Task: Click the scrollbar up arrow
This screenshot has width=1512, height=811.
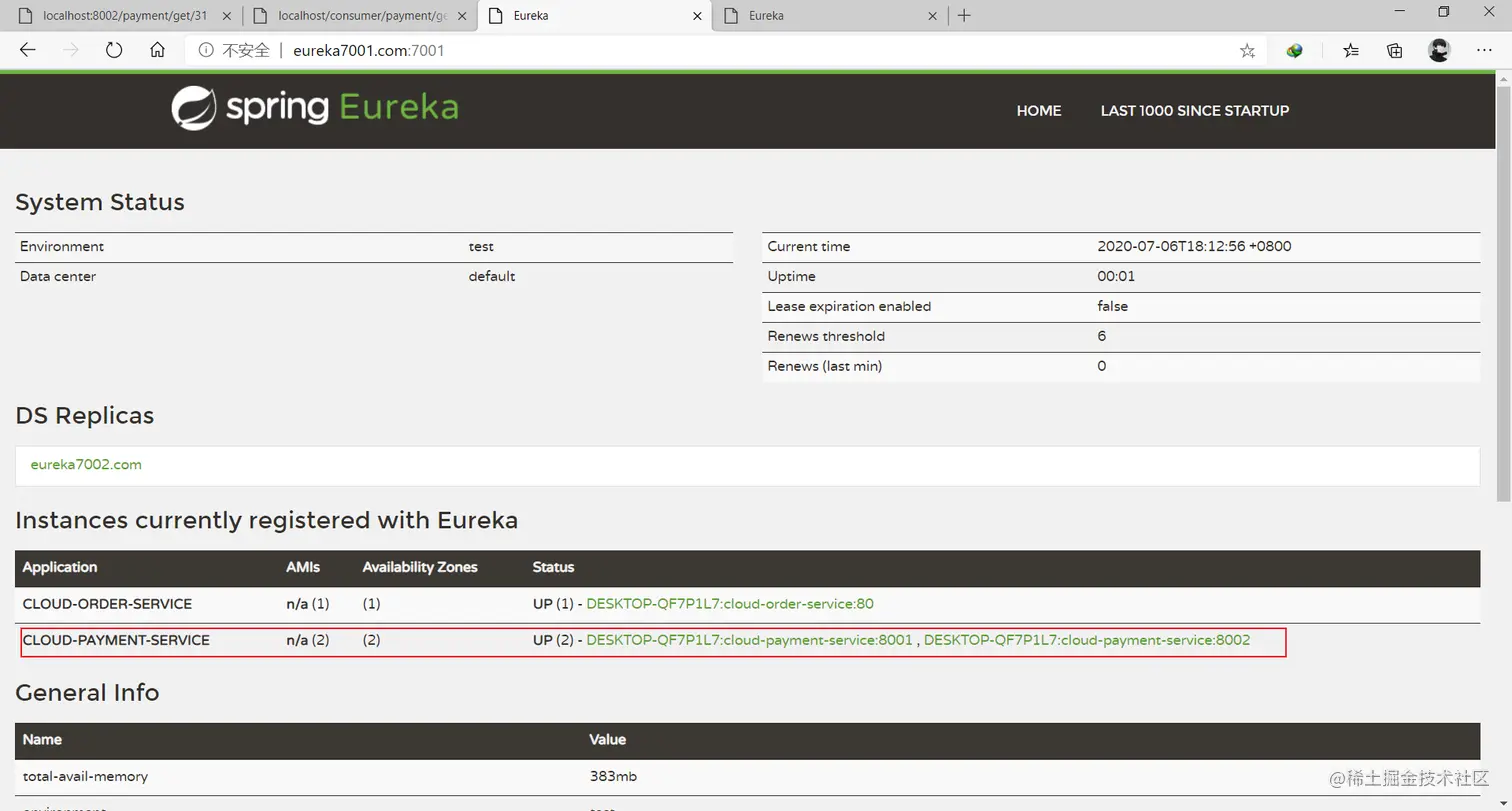Action: tap(1503, 78)
